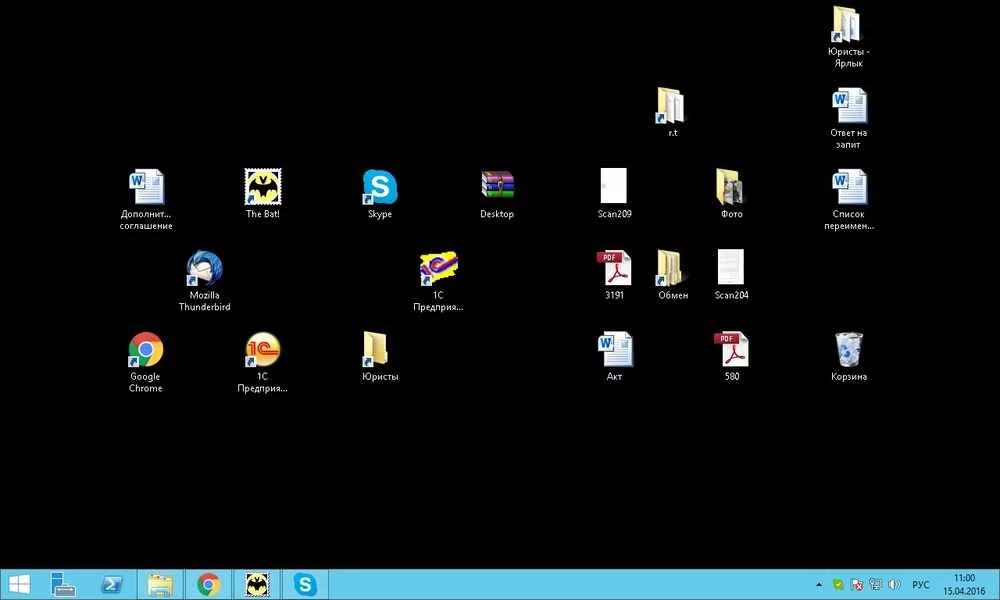Image resolution: width=1000 pixels, height=600 pixels.
Task: Select the 3191 PDF file
Action: coord(614,269)
